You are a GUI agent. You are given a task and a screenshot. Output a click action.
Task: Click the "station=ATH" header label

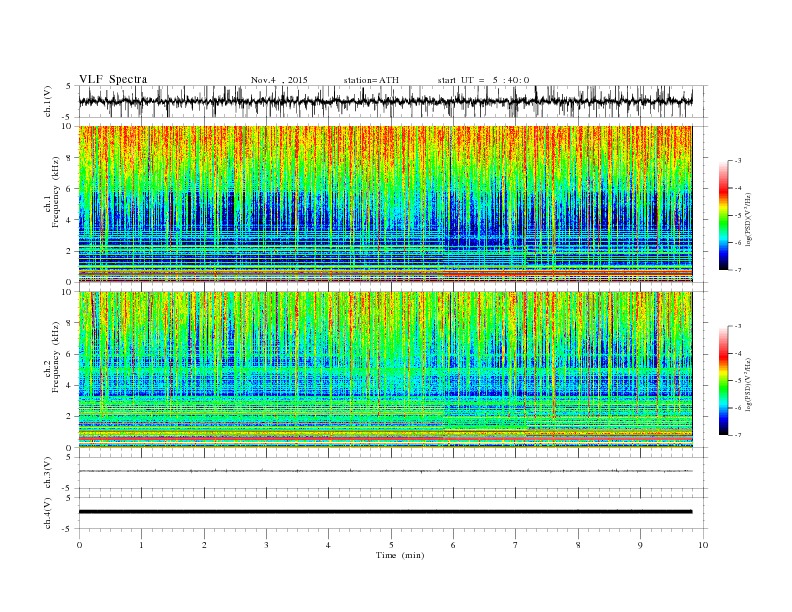point(371,80)
